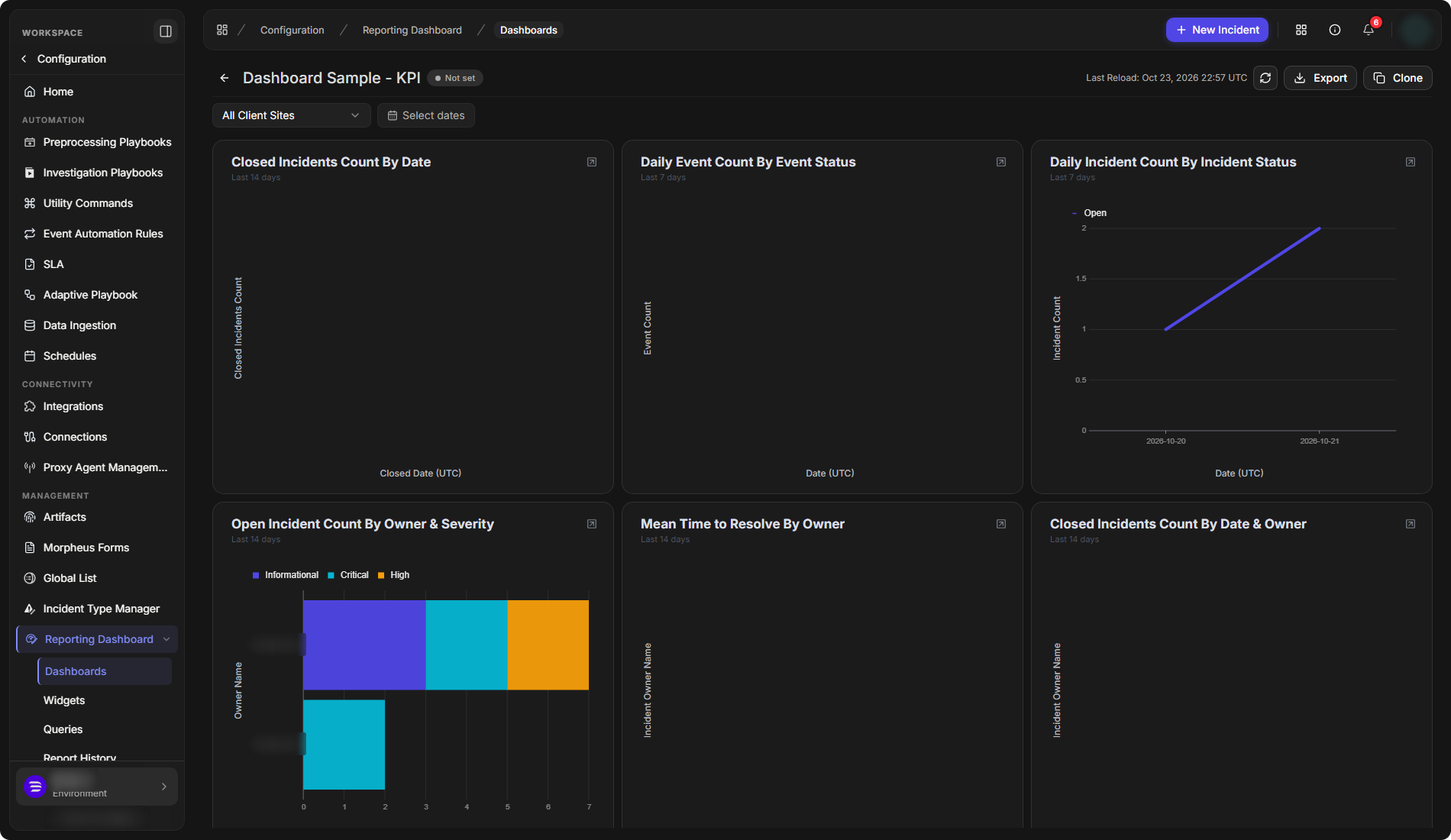Toggle the Open series in the legend

[1090, 213]
